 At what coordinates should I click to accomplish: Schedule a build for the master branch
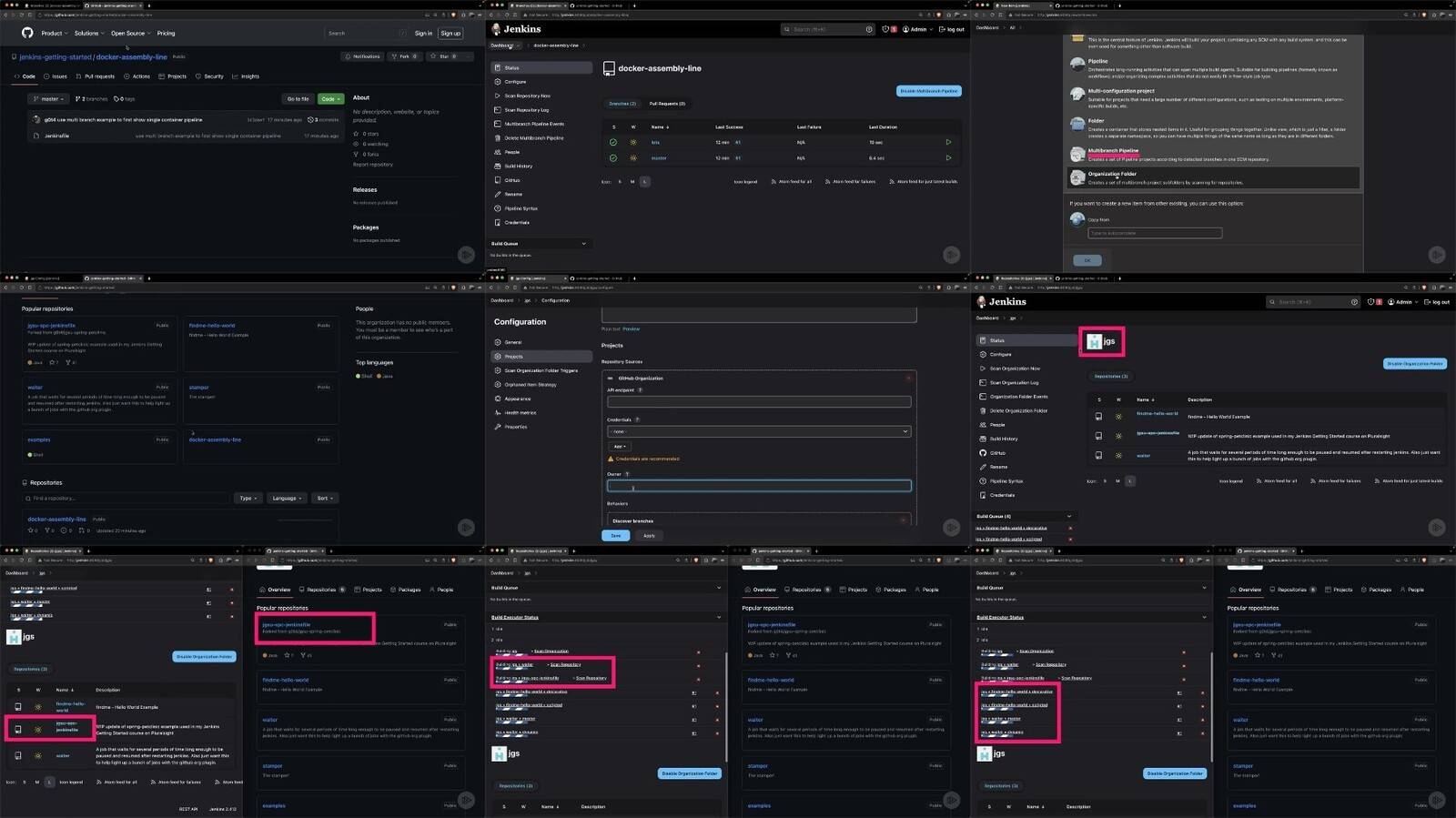[948, 157]
